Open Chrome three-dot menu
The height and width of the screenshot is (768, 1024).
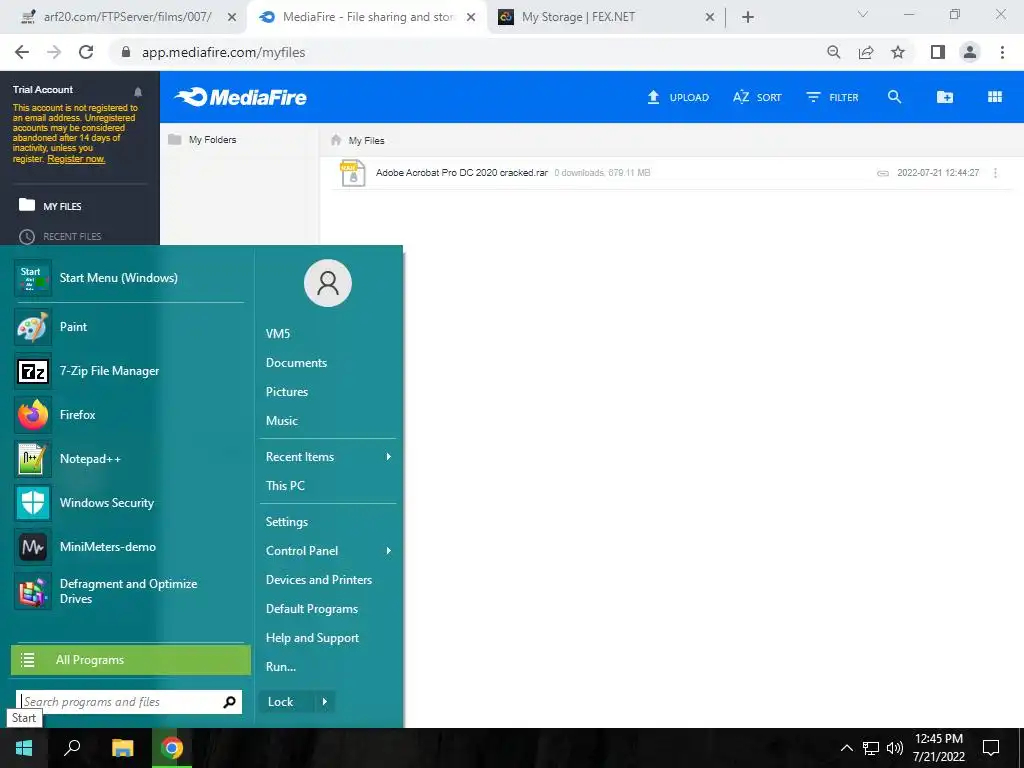tap(1002, 52)
